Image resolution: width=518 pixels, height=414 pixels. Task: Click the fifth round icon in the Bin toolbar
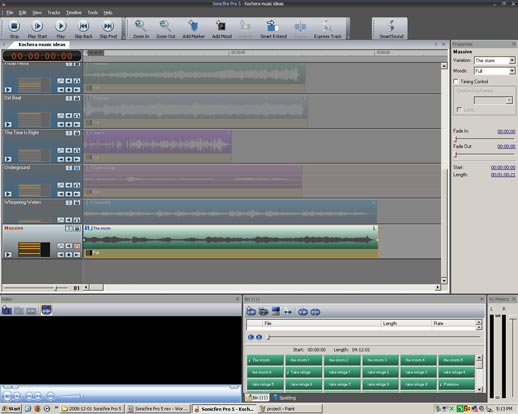303,312
